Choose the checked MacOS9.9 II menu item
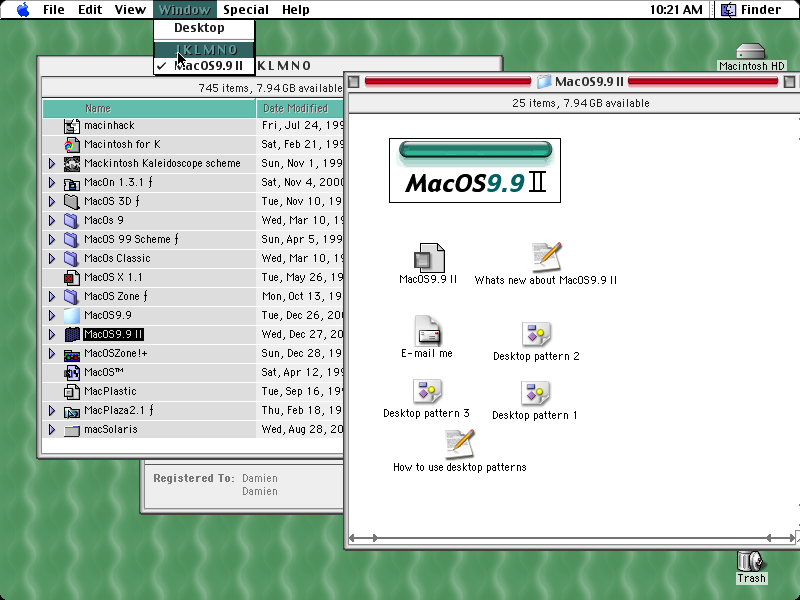 pyautogui.click(x=204, y=66)
